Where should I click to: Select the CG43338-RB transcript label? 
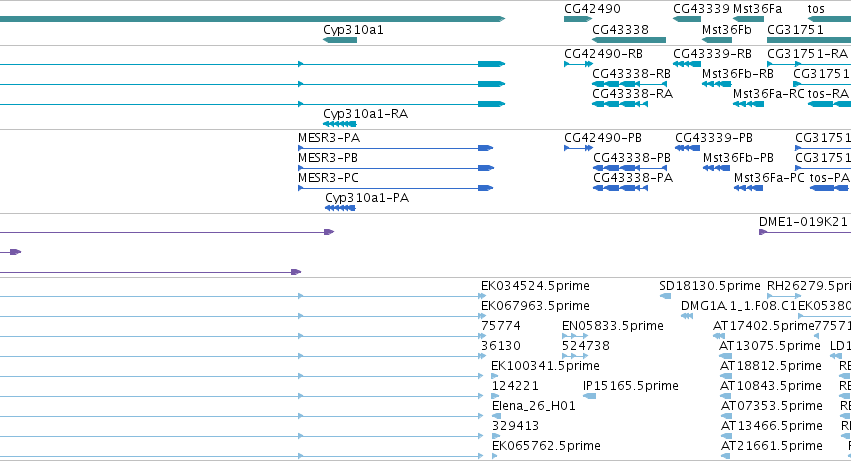631,74
